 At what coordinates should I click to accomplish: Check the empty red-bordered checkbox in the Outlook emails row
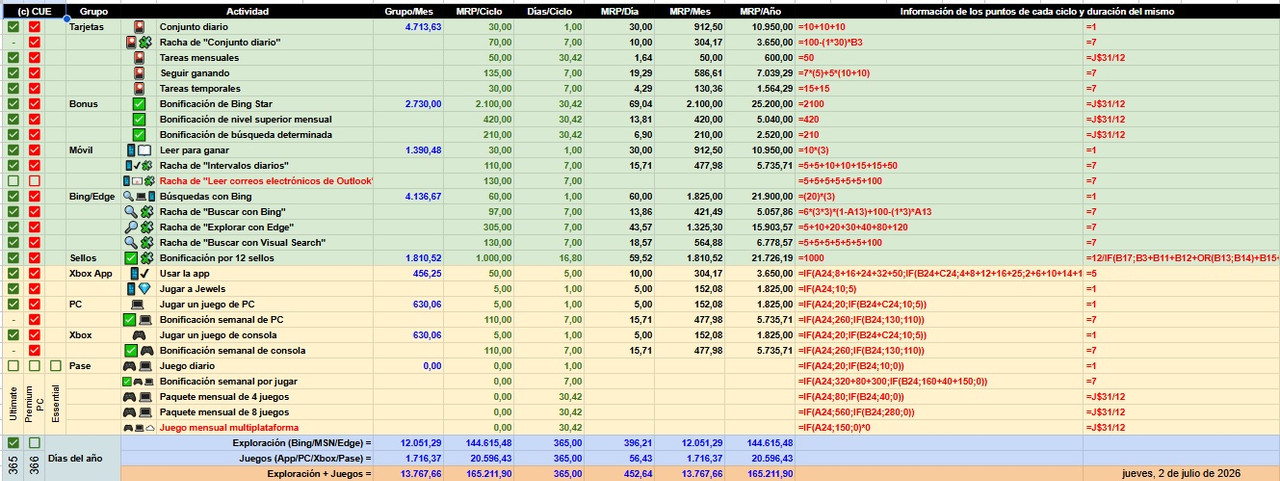35,181
